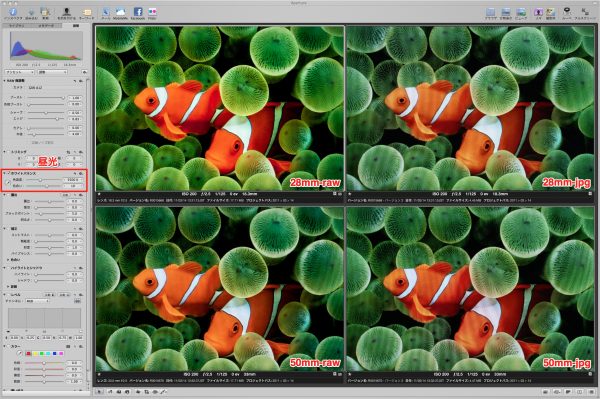600x399 pixels.
Task: Collapse the enhance (補正) section
Action: tap(4, 228)
